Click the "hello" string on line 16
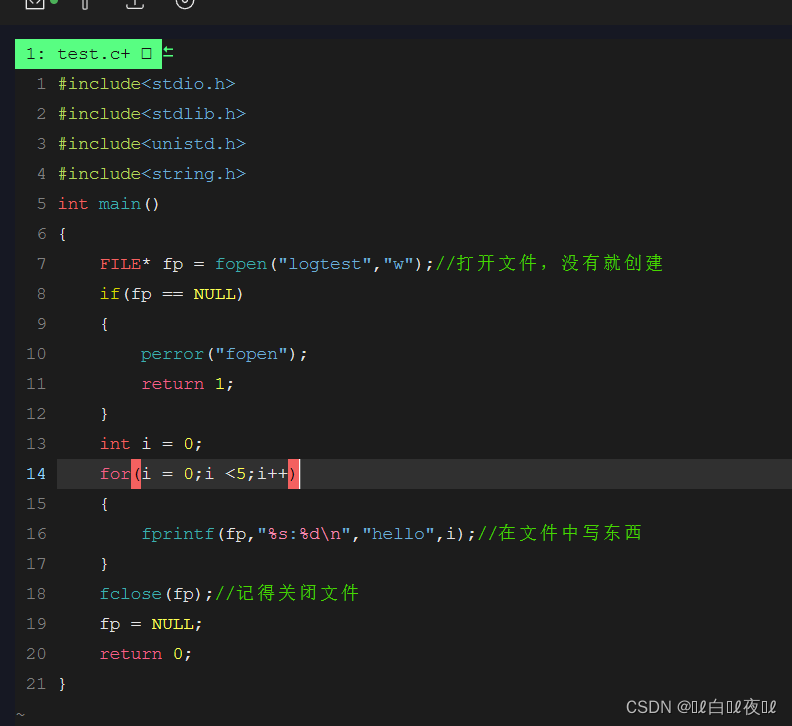 (x=399, y=534)
